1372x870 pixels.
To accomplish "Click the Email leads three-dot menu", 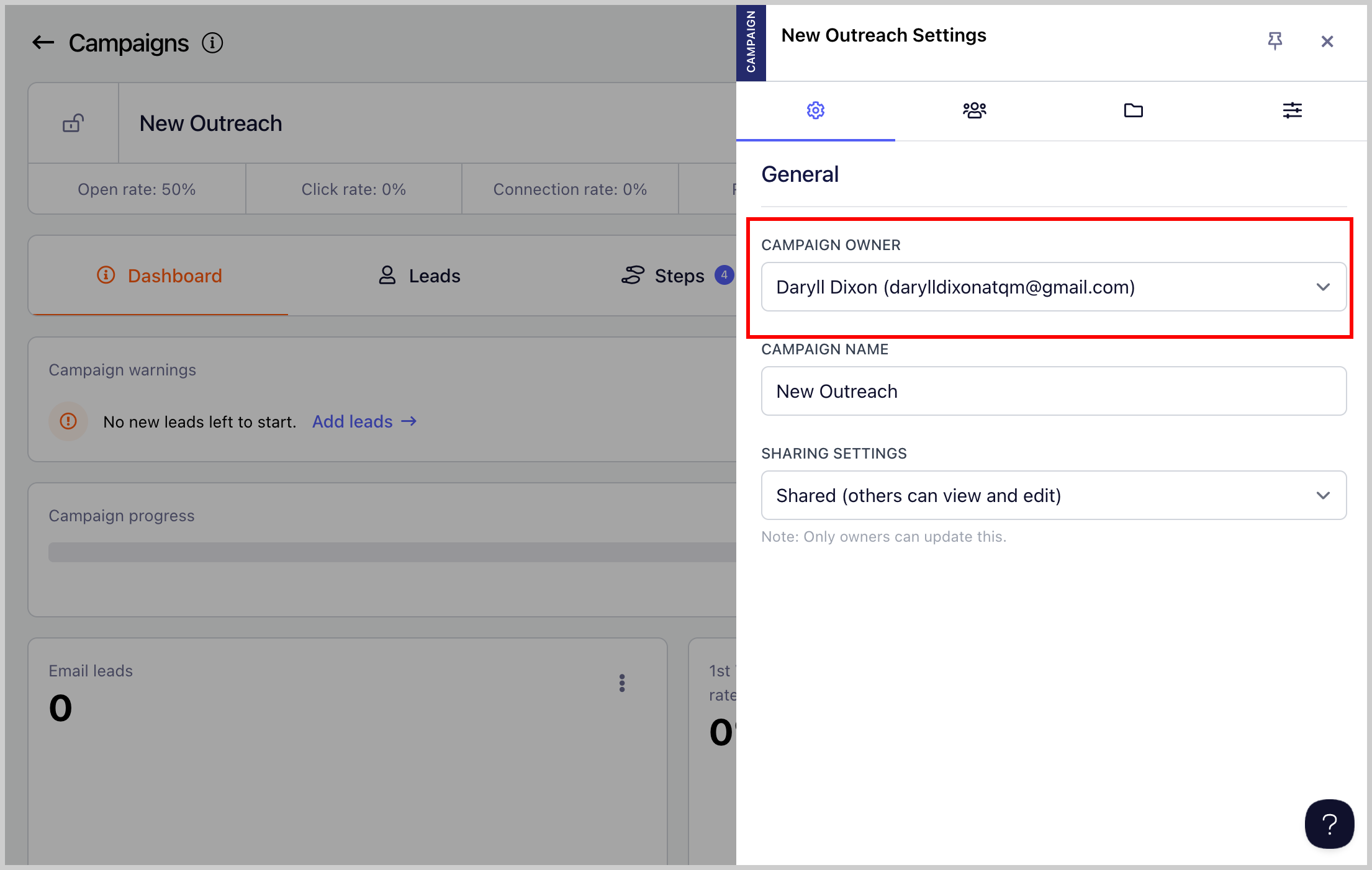I will click(x=621, y=683).
